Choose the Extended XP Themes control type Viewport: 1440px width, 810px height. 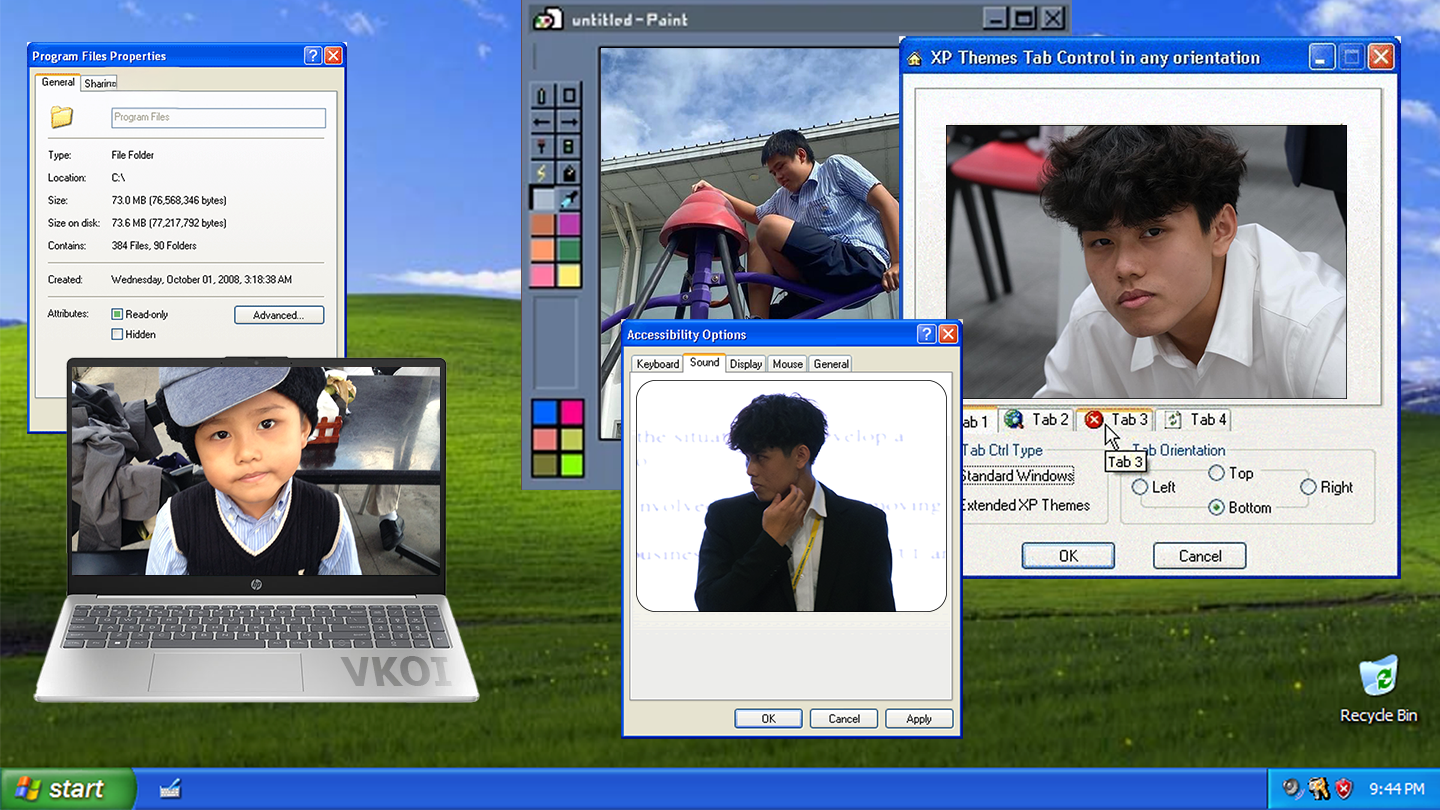(x=1025, y=505)
